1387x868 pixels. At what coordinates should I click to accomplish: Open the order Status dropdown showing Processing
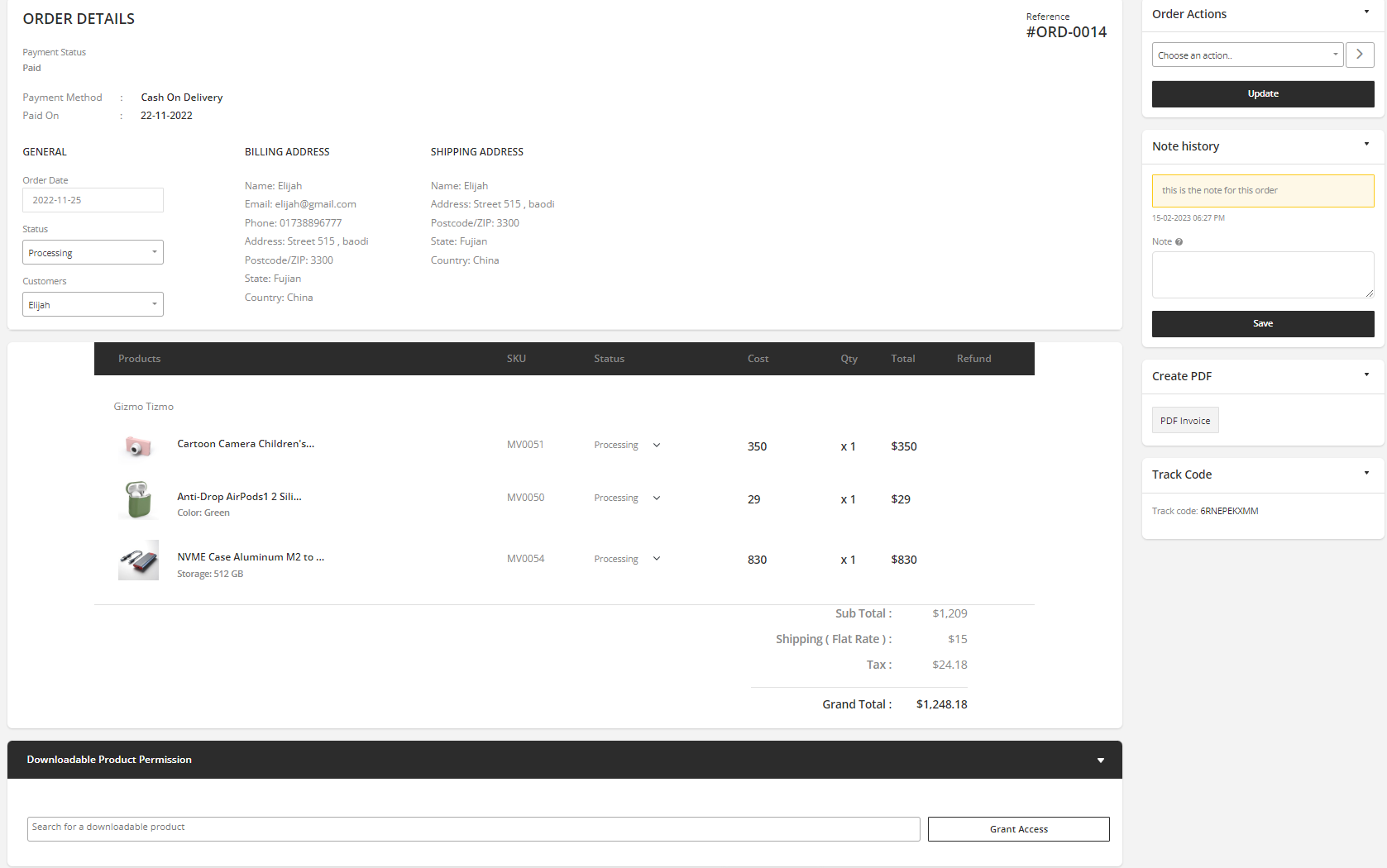(93, 253)
